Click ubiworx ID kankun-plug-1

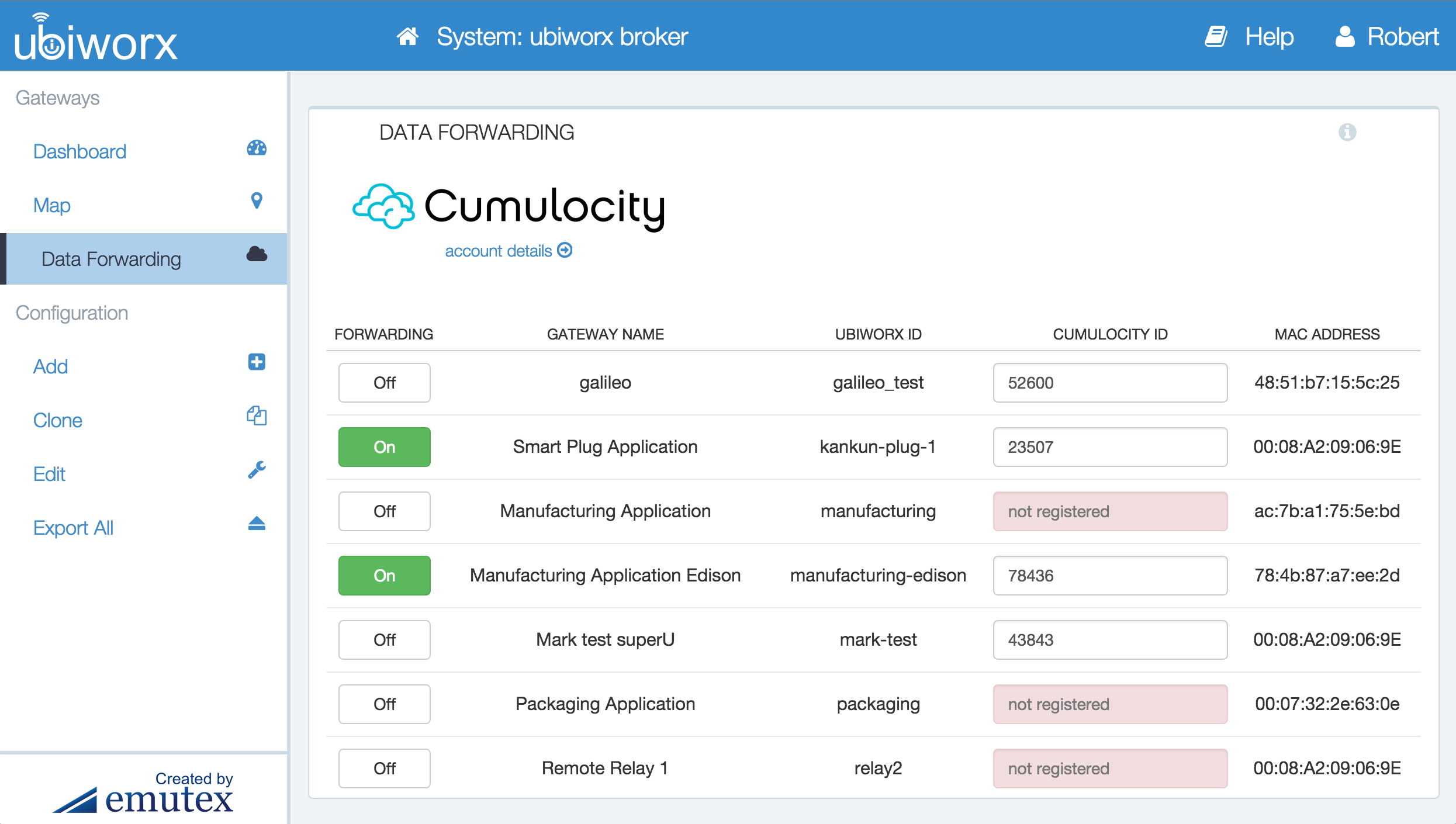(878, 446)
